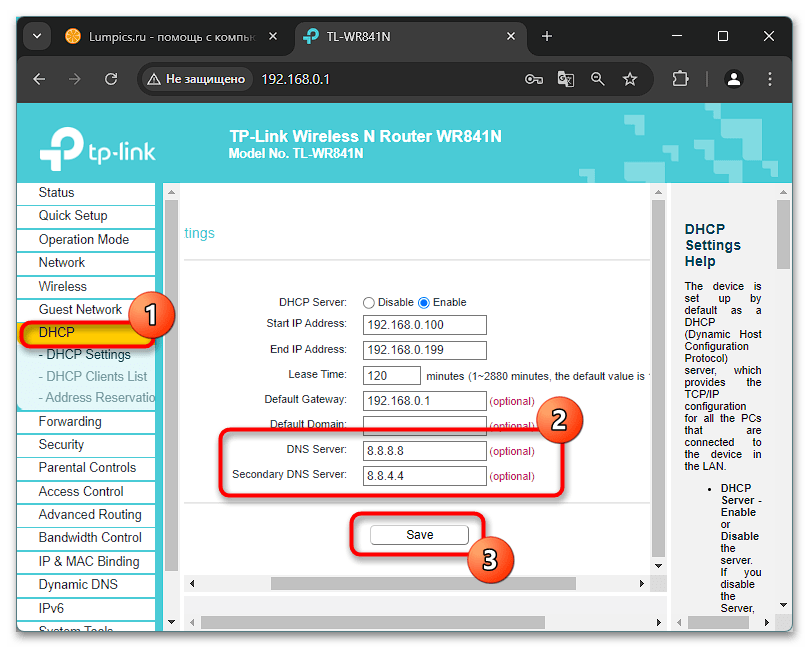Translate this page icon
Screen dimensions: 809x648
coord(566,79)
